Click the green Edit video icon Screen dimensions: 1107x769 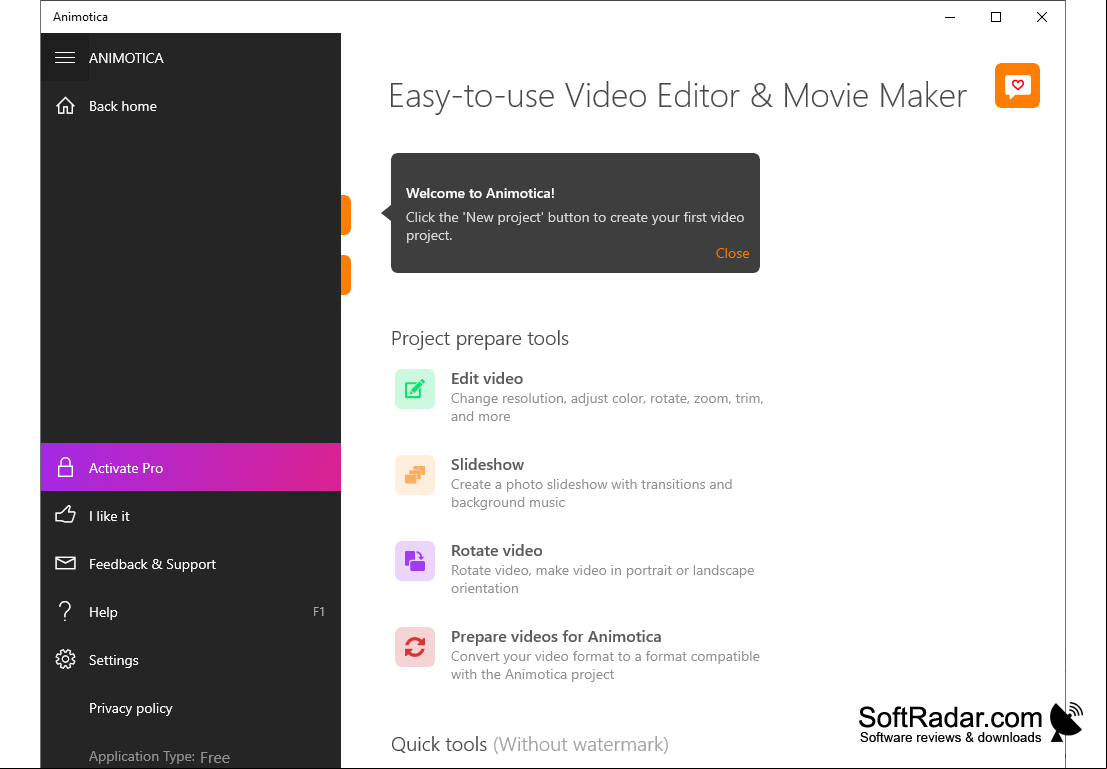414,389
